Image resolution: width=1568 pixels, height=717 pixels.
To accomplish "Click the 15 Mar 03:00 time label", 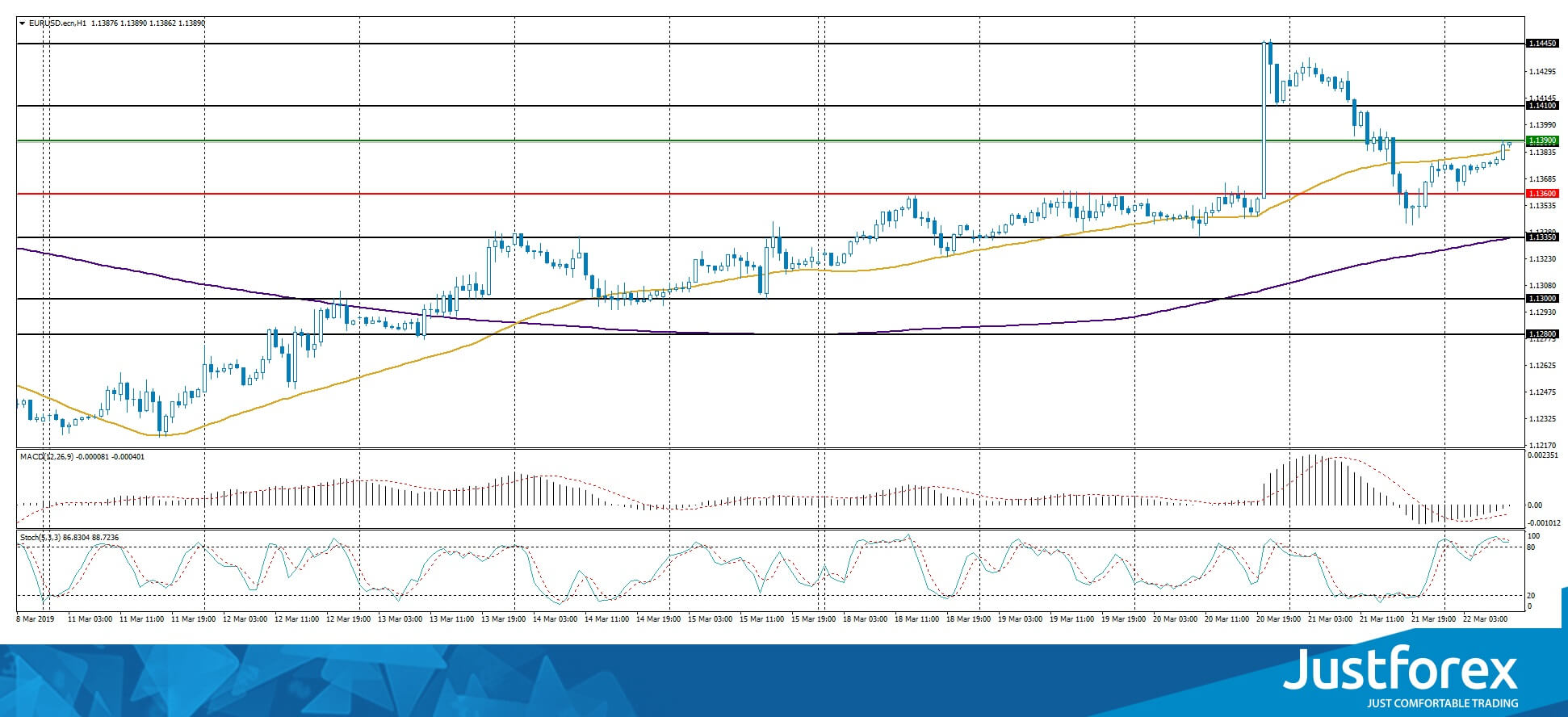I will tap(711, 619).
